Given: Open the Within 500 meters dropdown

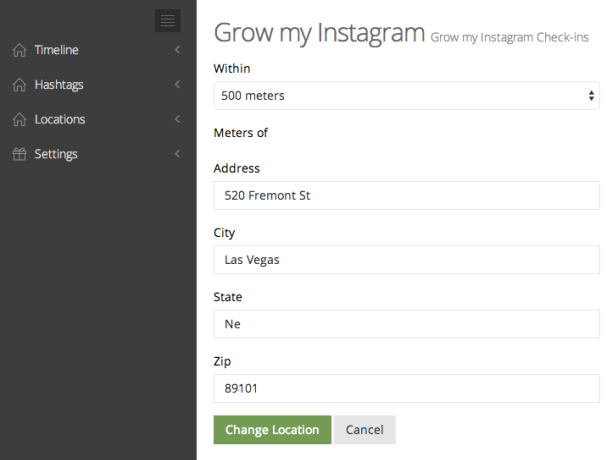Looking at the screenshot, I should 406,96.
